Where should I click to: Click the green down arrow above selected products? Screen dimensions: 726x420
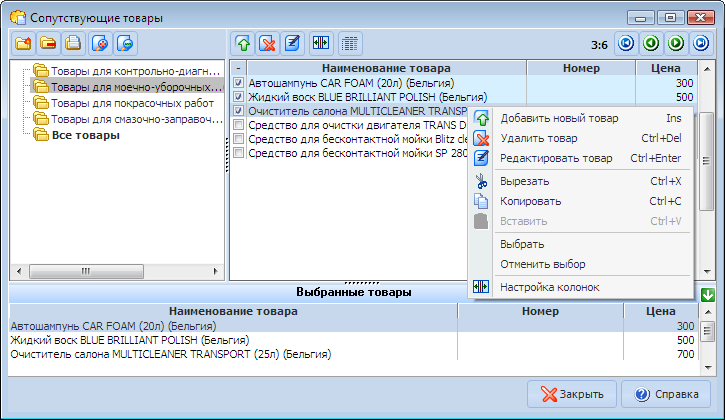pos(708,294)
